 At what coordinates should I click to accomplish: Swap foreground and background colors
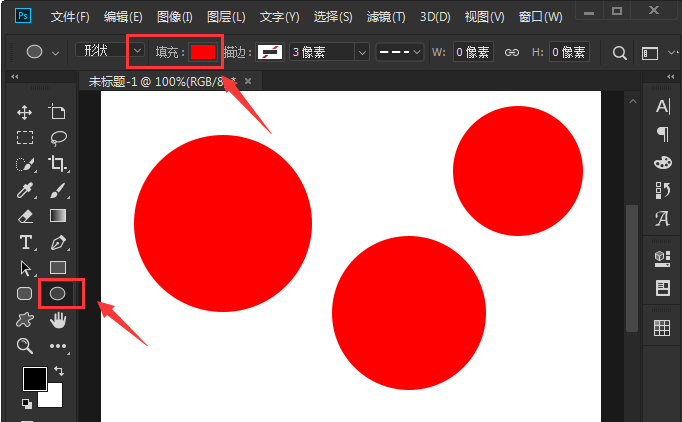58,371
